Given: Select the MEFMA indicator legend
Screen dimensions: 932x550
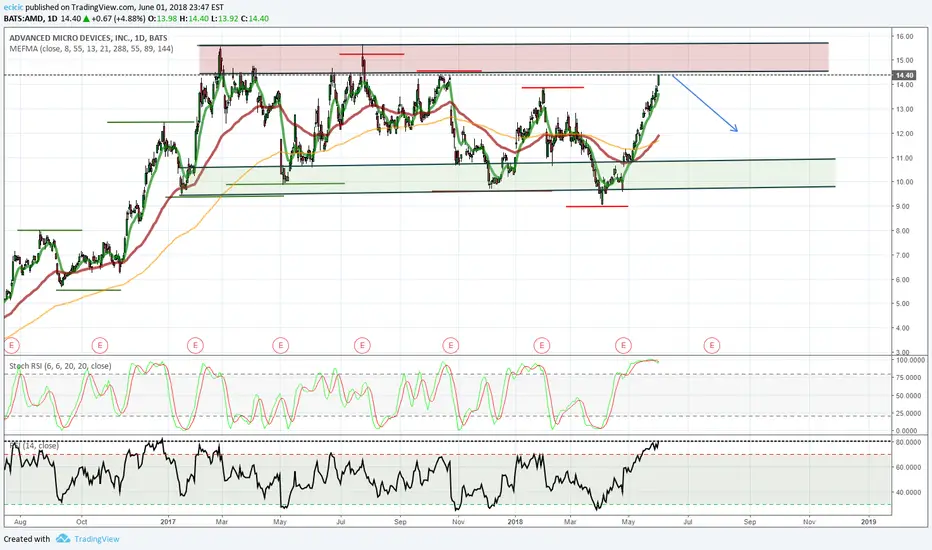Looking at the screenshot, I should [92, 49].
